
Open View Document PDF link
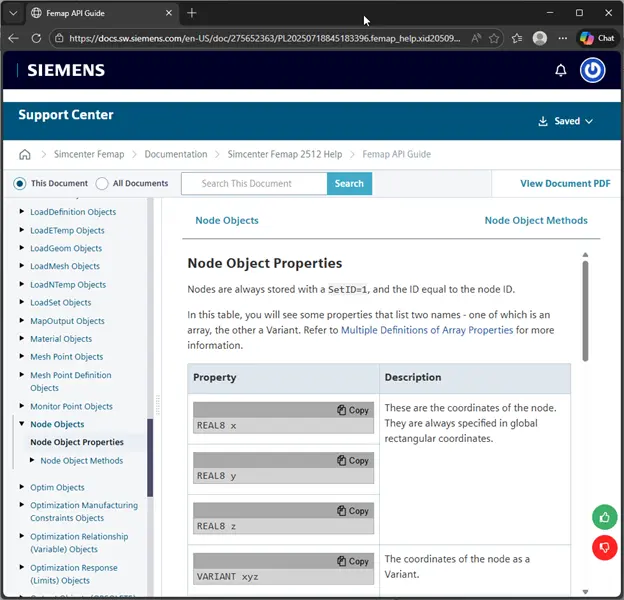[x=565, y=183]
